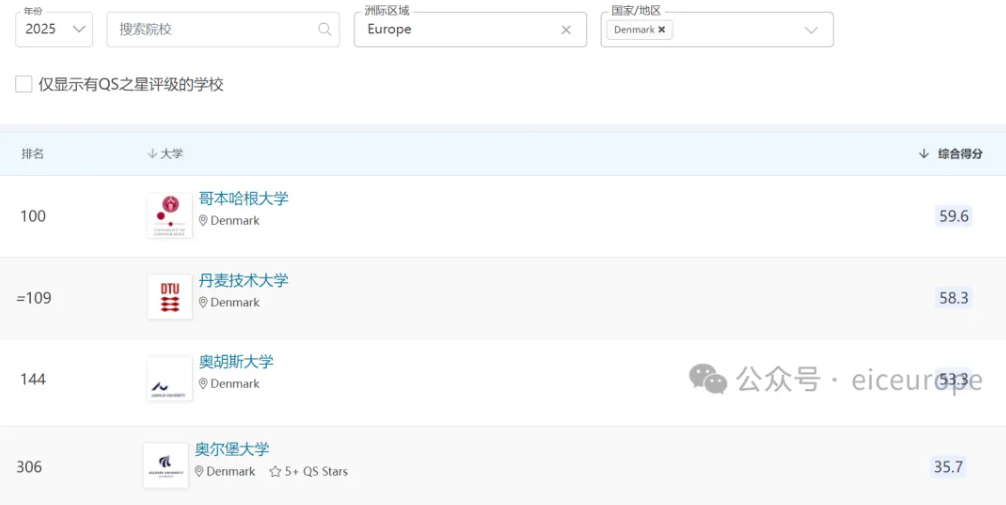The image size is (1006, 505).
Task: Click the University of Copenhagen logo
Action: [x=169, y=216]
